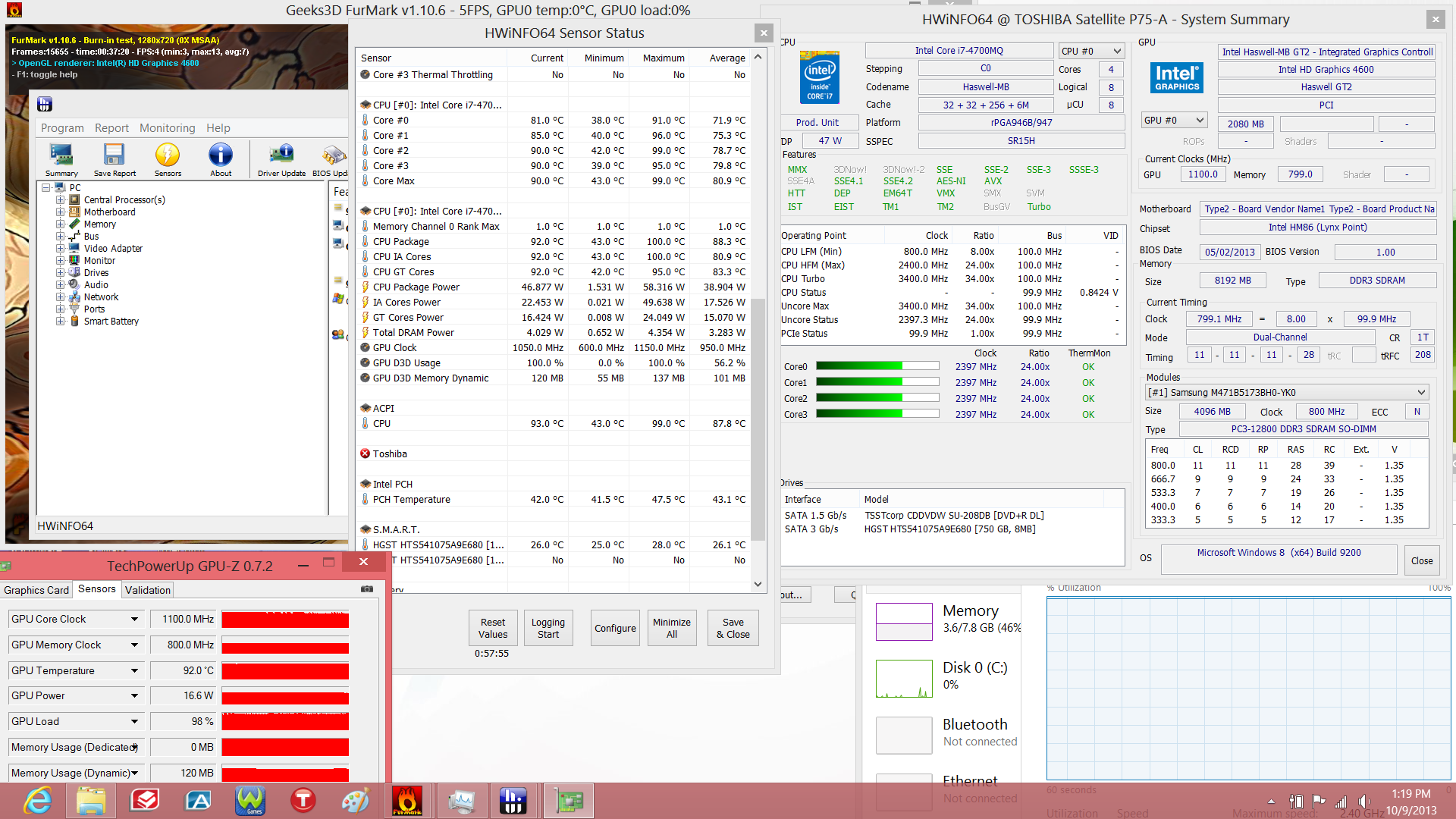Screen dimensions: 1456x819
Task: Click the GPU Temperature red graph
Action: [x=285, y=671]
